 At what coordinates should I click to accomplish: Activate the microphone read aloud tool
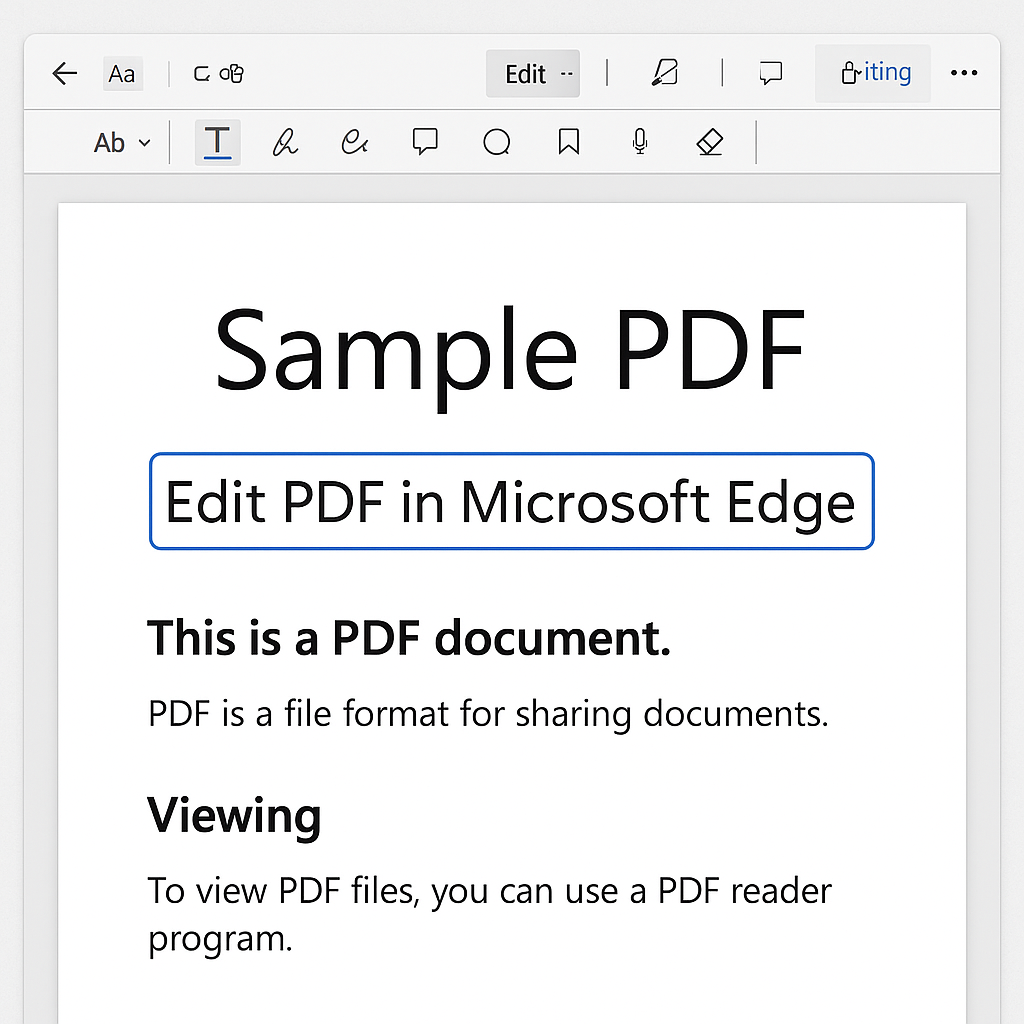[x=640, y=141]
